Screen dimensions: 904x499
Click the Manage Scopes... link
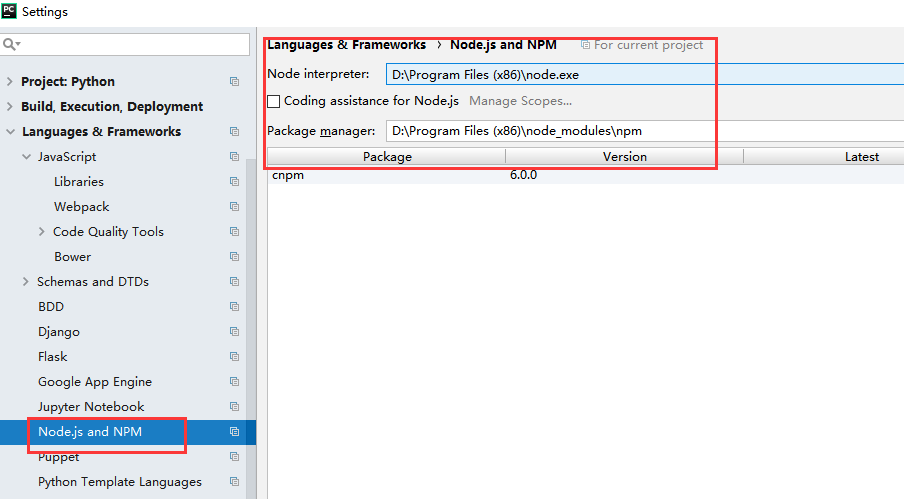pyautogui.click(x=521, y=101)
